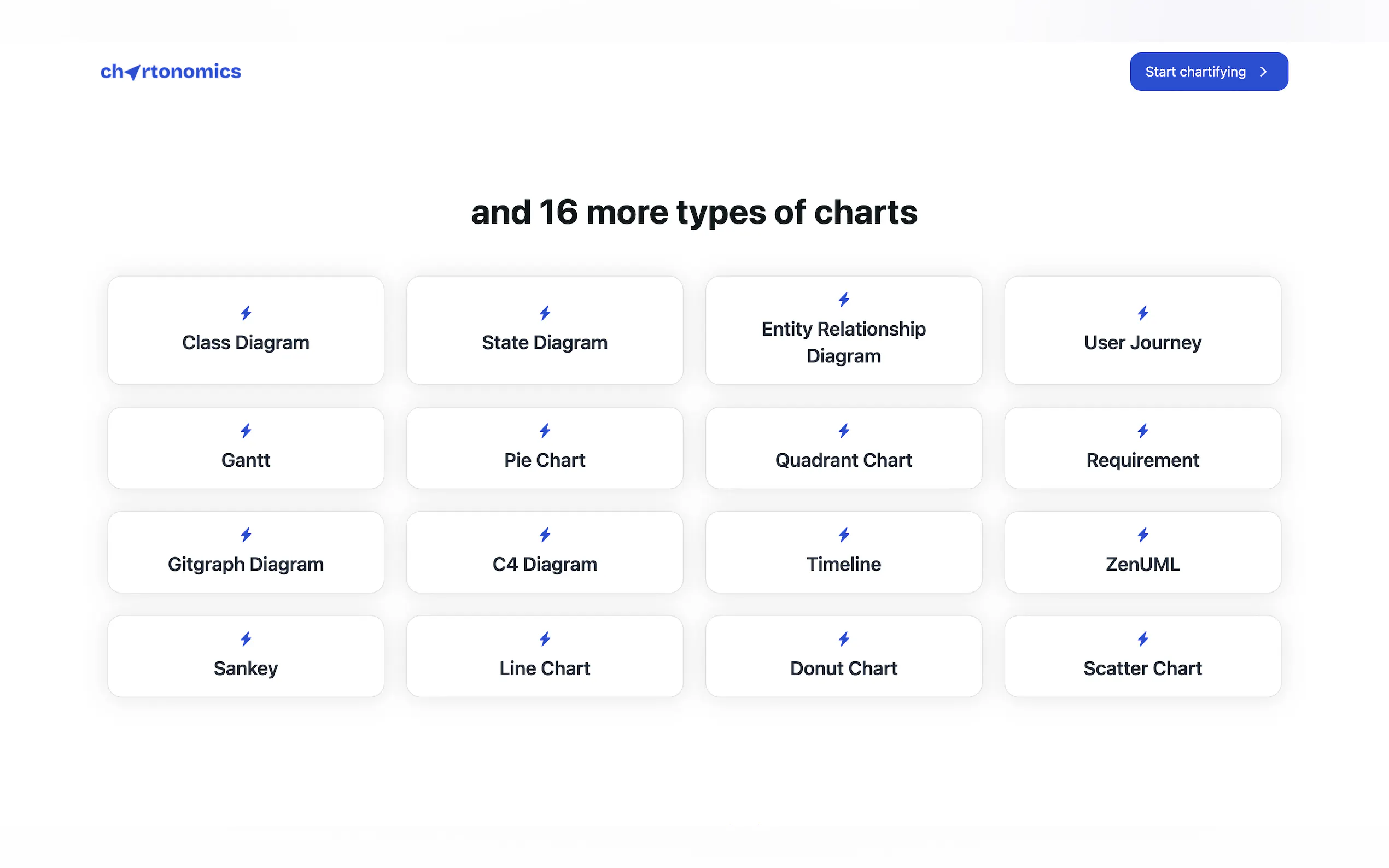The image size is (1389, 868).
Task: Click the lightning icon above Class Diagram
Action: click(246, 313)
